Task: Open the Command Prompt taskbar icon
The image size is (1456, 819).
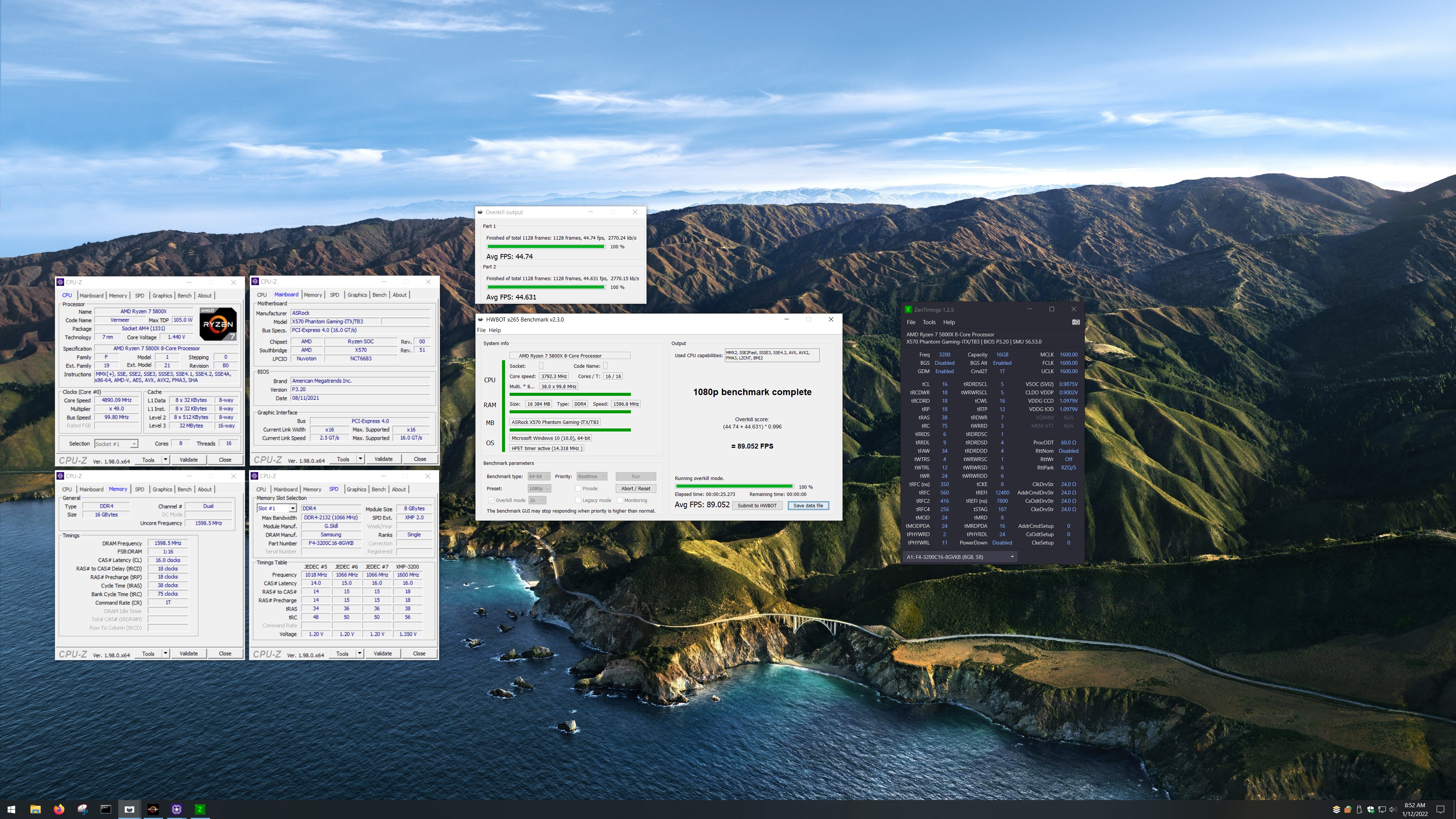Action: [x=106, y=809]
